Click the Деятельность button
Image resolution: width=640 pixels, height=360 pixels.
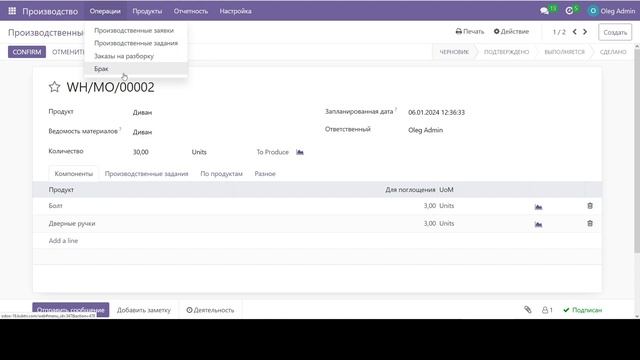(x=210, y=310)
